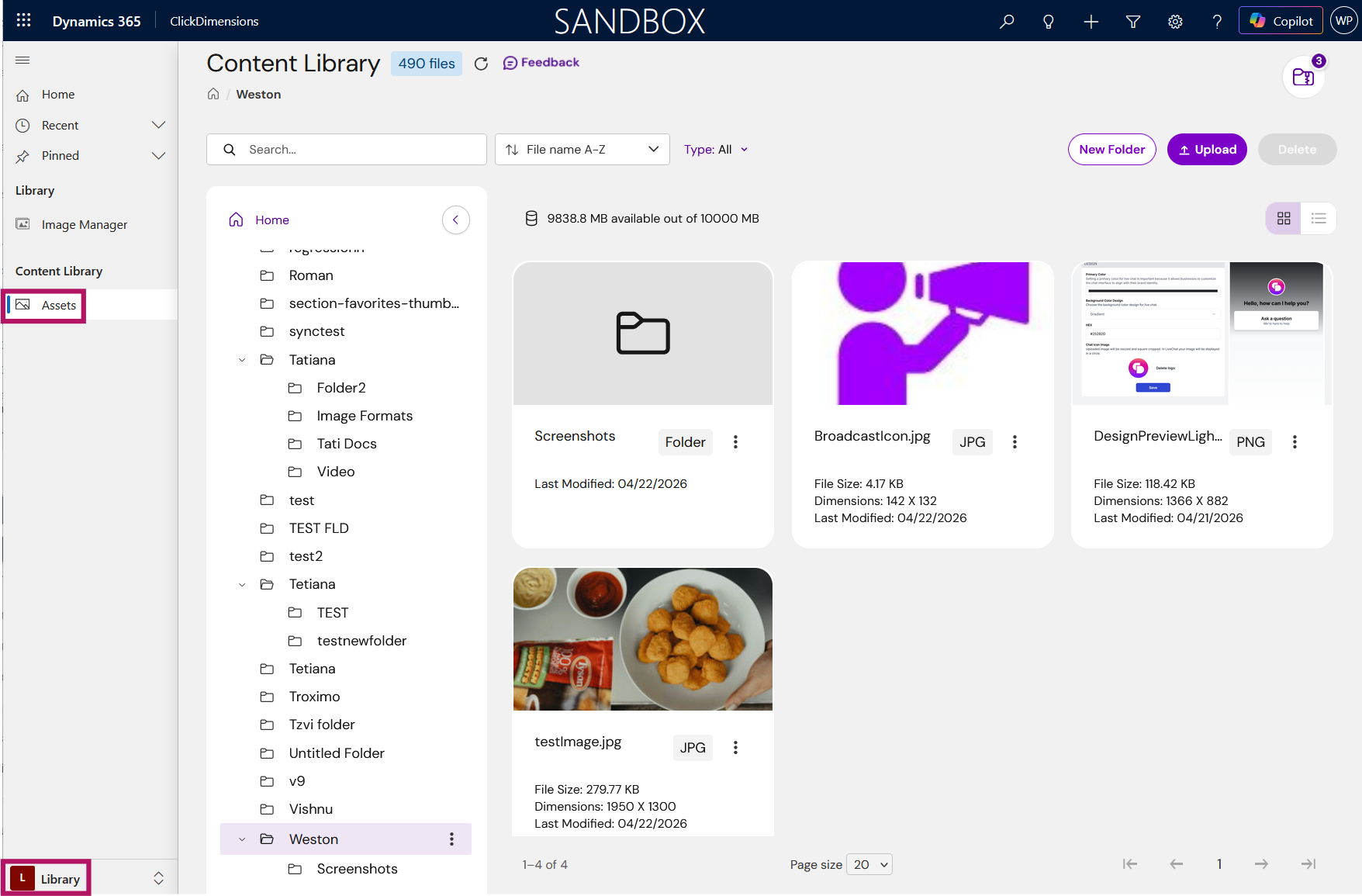The height and width of the screenshot is (896, 1362).
Task: Open the folder basket with 3 badge
Action: point(1304,77)
